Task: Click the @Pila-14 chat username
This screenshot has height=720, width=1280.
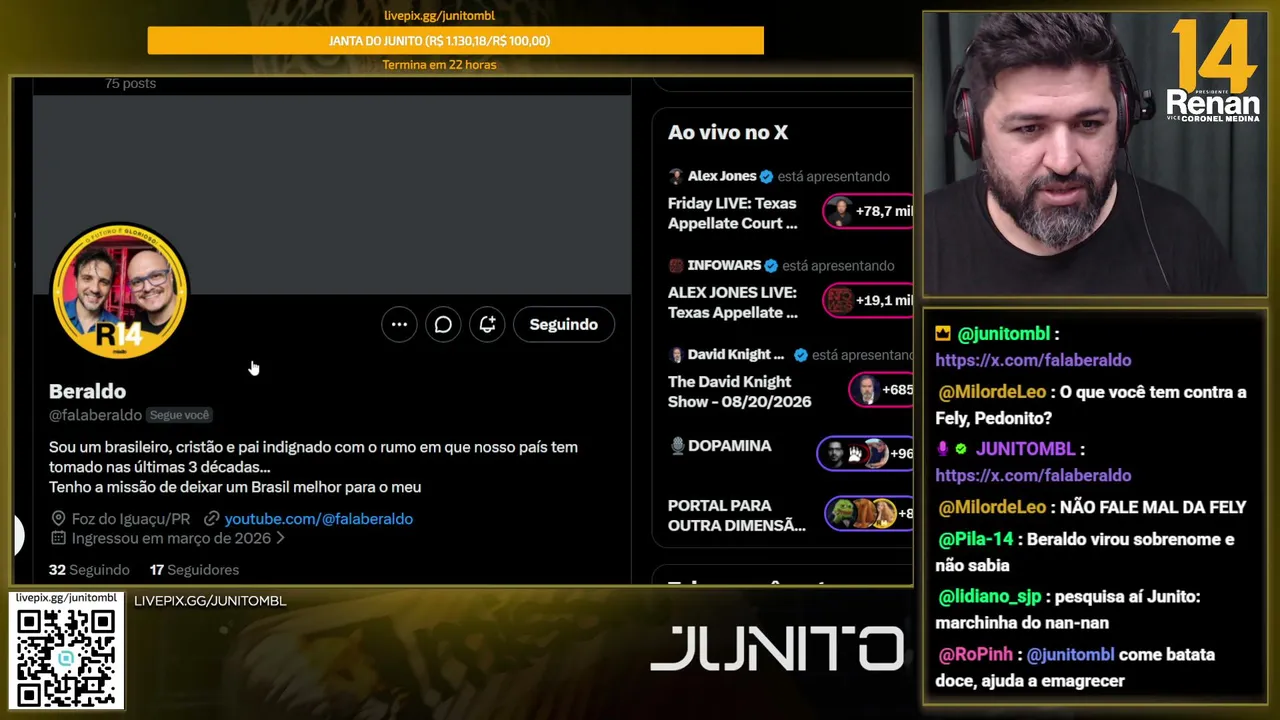Action: point(976,539)
